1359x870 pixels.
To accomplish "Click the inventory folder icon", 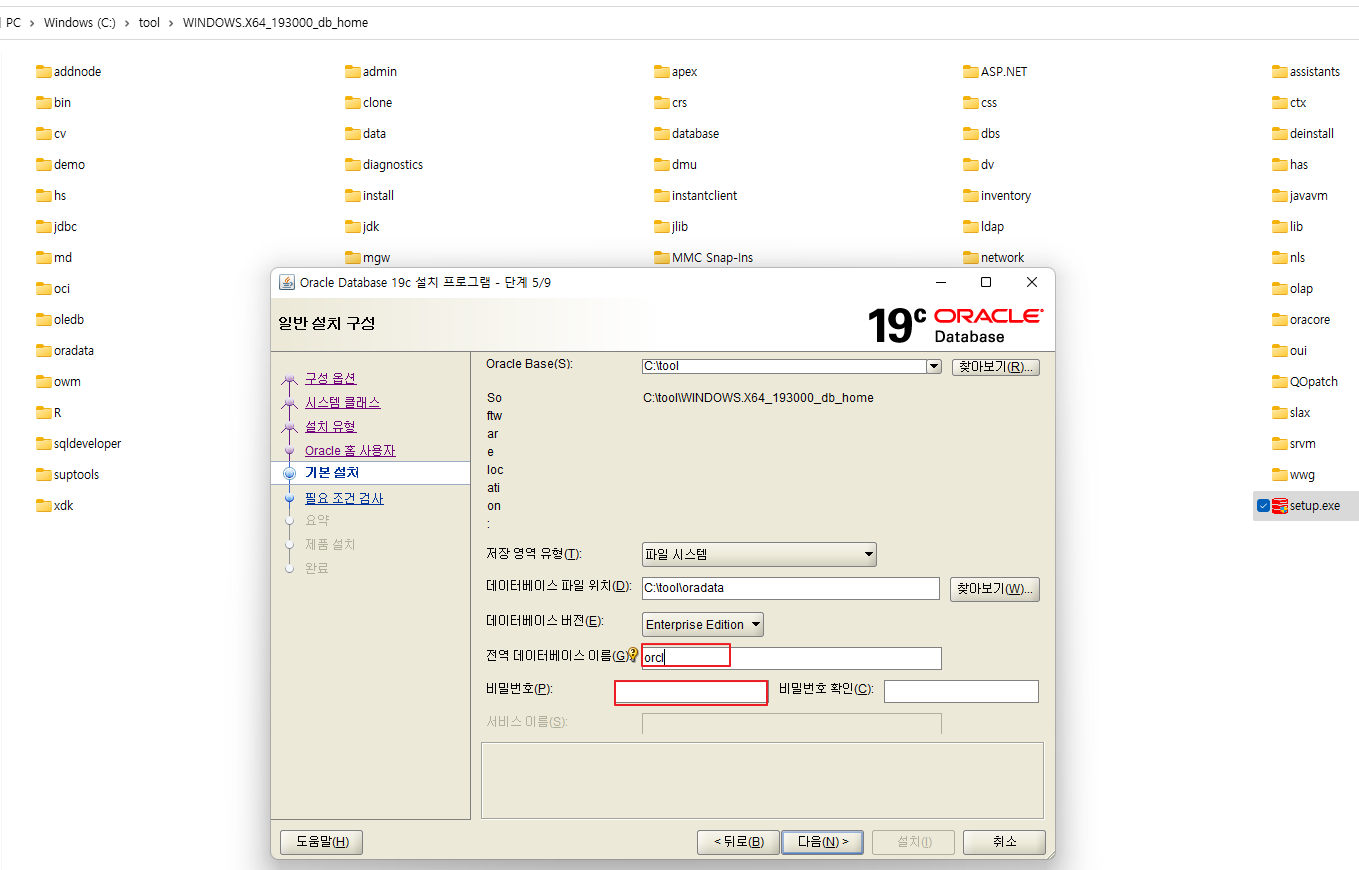I will coord(971,196).
